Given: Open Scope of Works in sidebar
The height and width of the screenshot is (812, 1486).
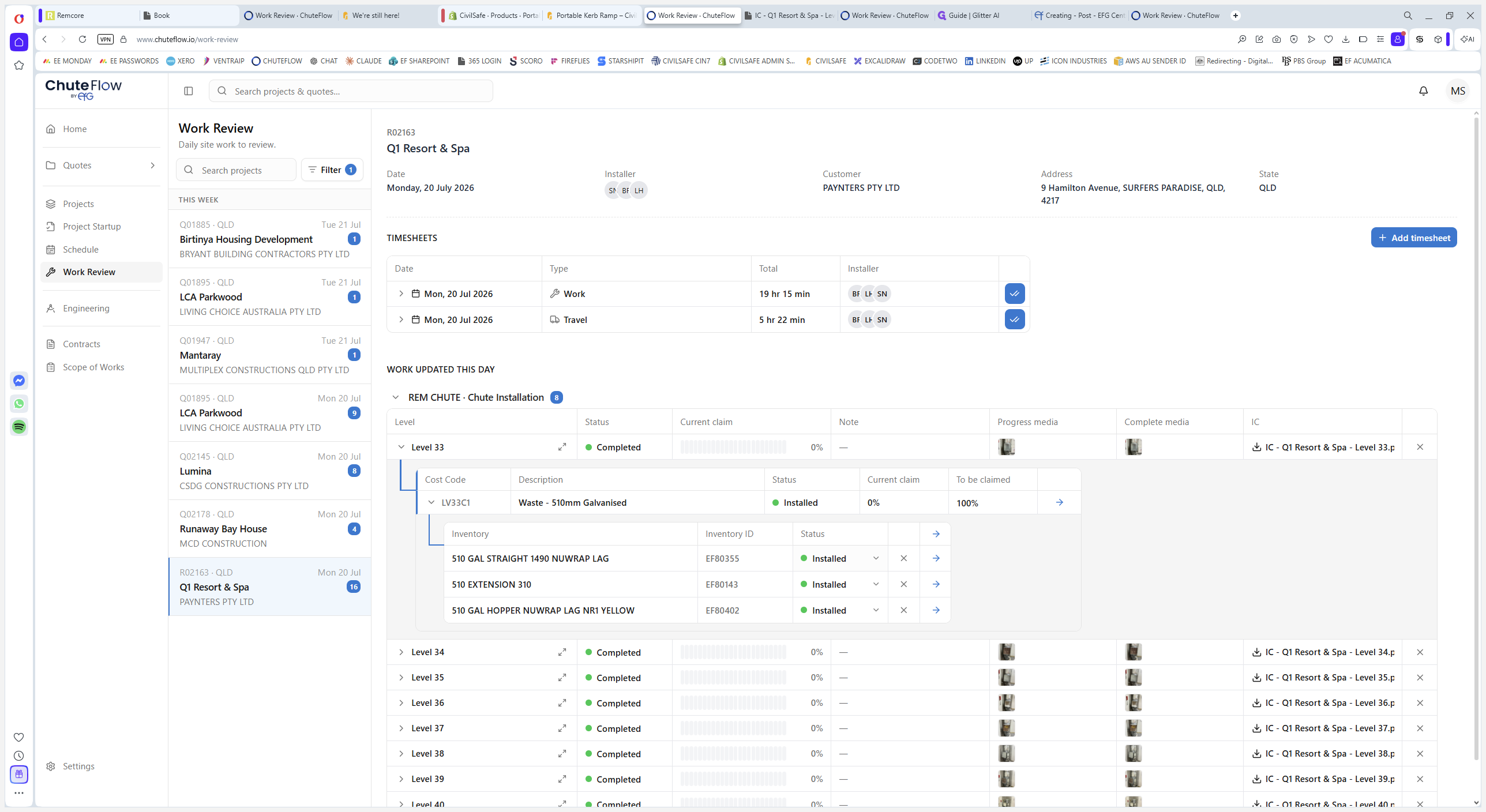Looking at the screenshot, I should point(102,367).
